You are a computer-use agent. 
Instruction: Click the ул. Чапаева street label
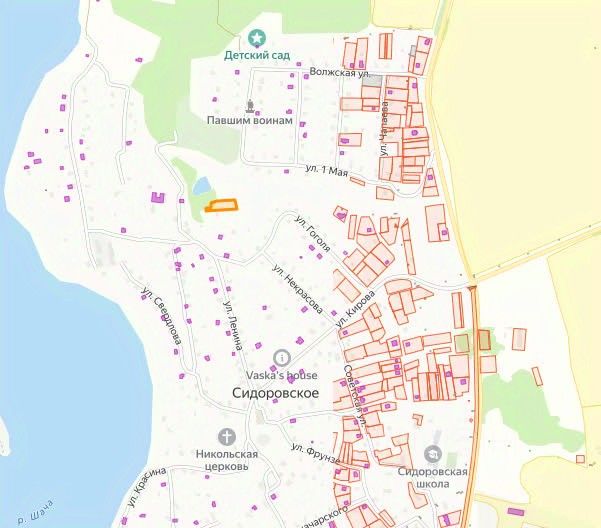click(385, 128)
